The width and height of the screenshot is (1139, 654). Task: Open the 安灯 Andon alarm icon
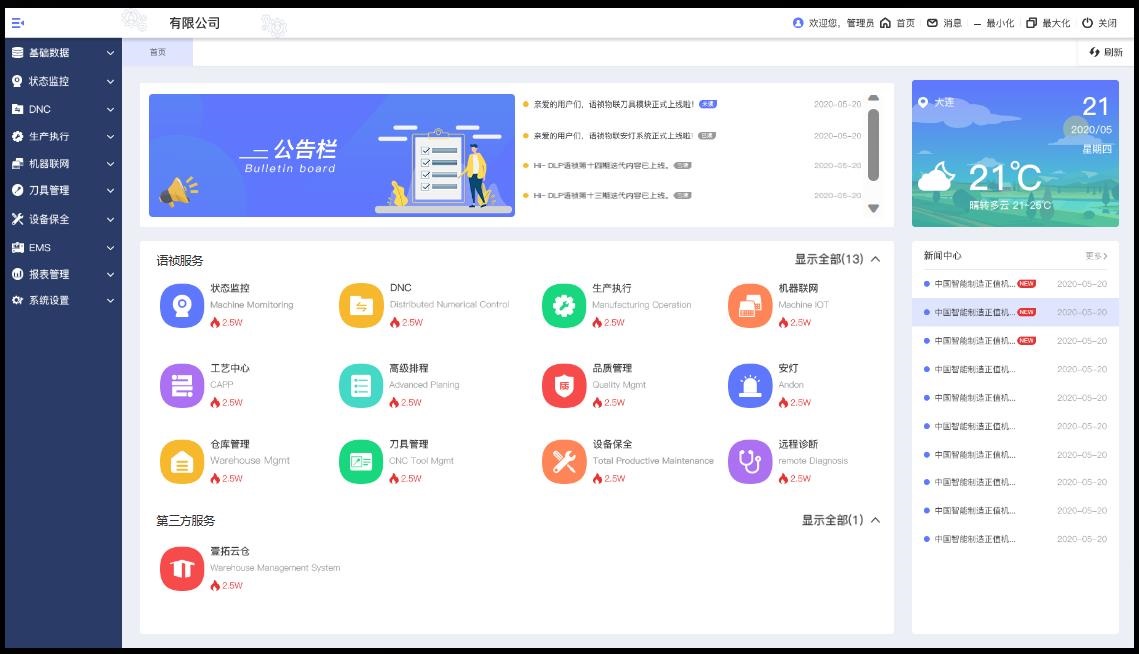[x=750, y=386]
